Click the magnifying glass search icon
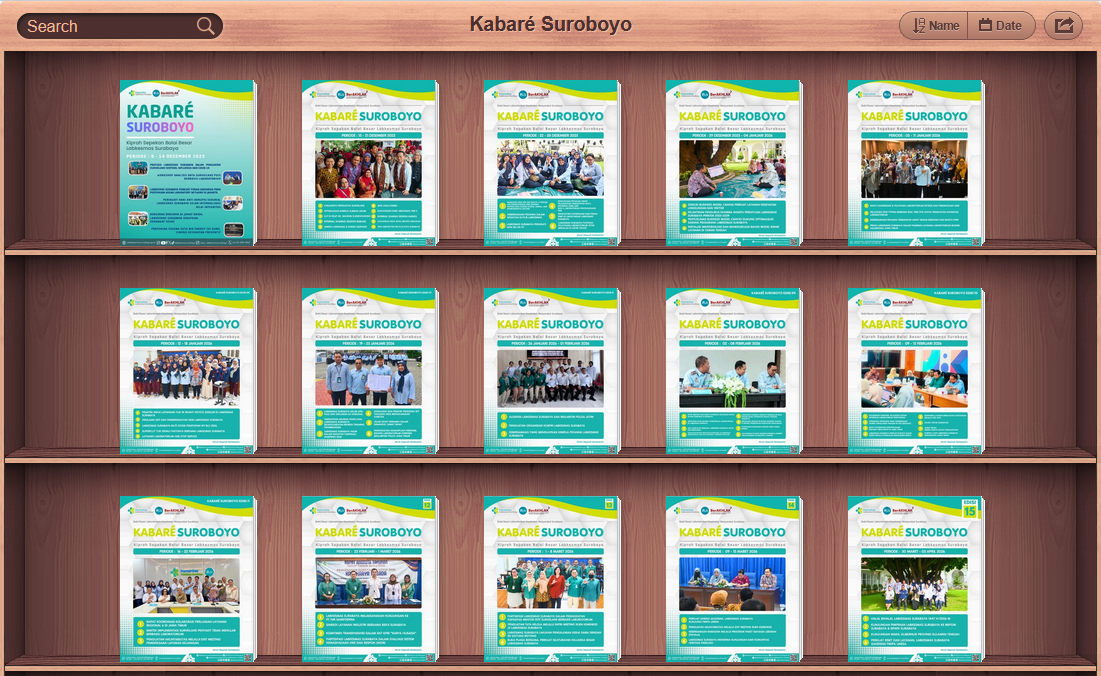The image size is (1101, 676). pyautogui.click(x=205, y=26)
